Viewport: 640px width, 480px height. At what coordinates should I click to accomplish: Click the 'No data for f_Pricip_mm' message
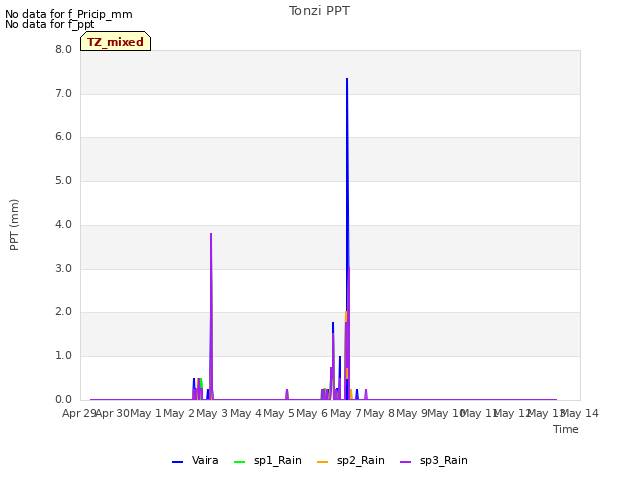point(69,14)
